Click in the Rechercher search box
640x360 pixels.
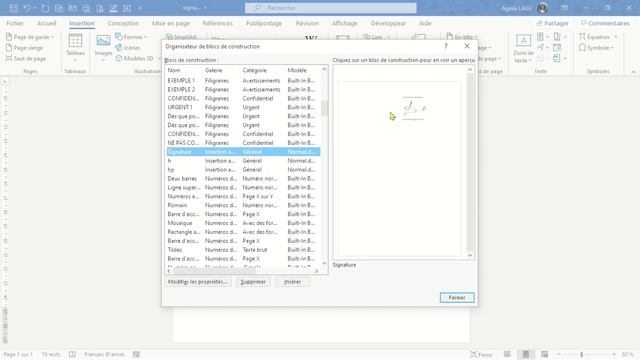[x=331, y=8]
